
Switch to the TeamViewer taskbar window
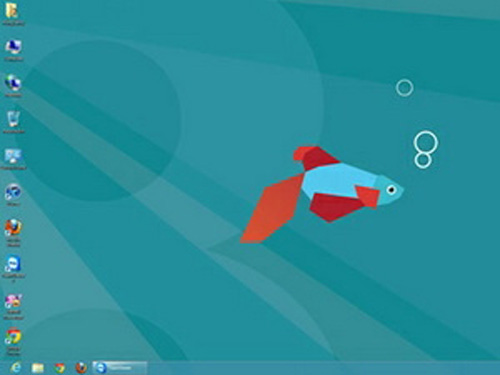[119, 368]
